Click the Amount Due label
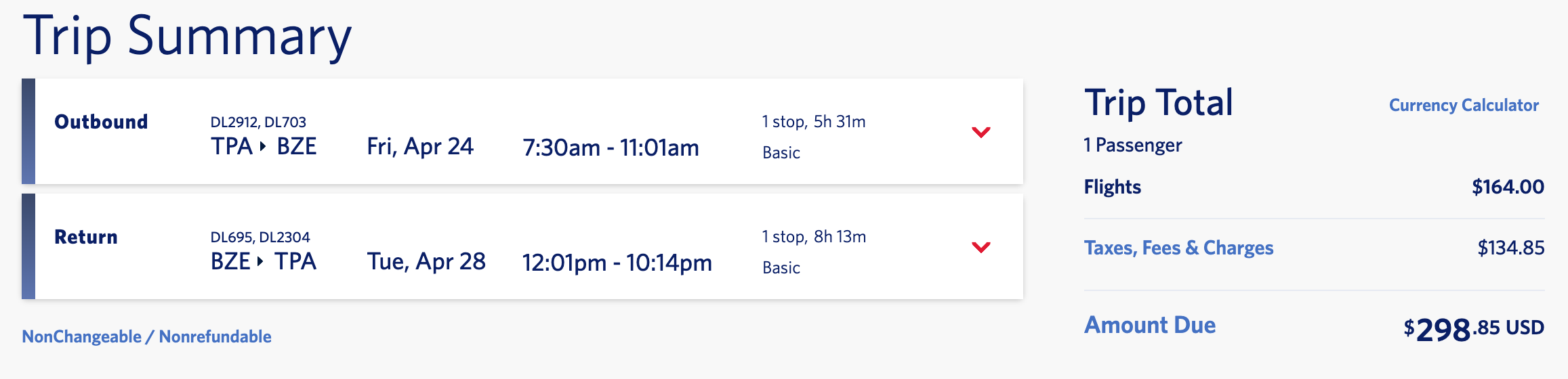1568x379 pixels. pyautogui.click(x=1149, y=325)
